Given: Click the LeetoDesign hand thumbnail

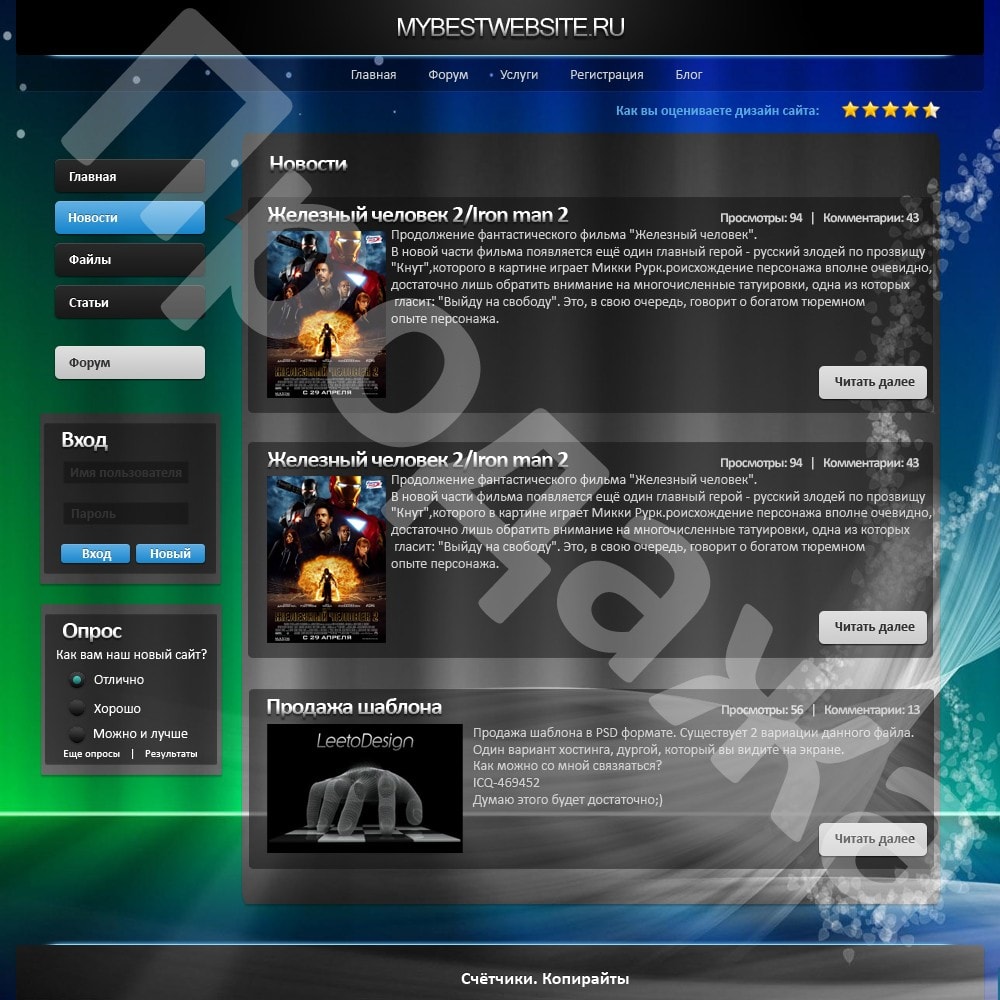Looking at the screenshot, I should pyautogui.click(x=364, y=788).
